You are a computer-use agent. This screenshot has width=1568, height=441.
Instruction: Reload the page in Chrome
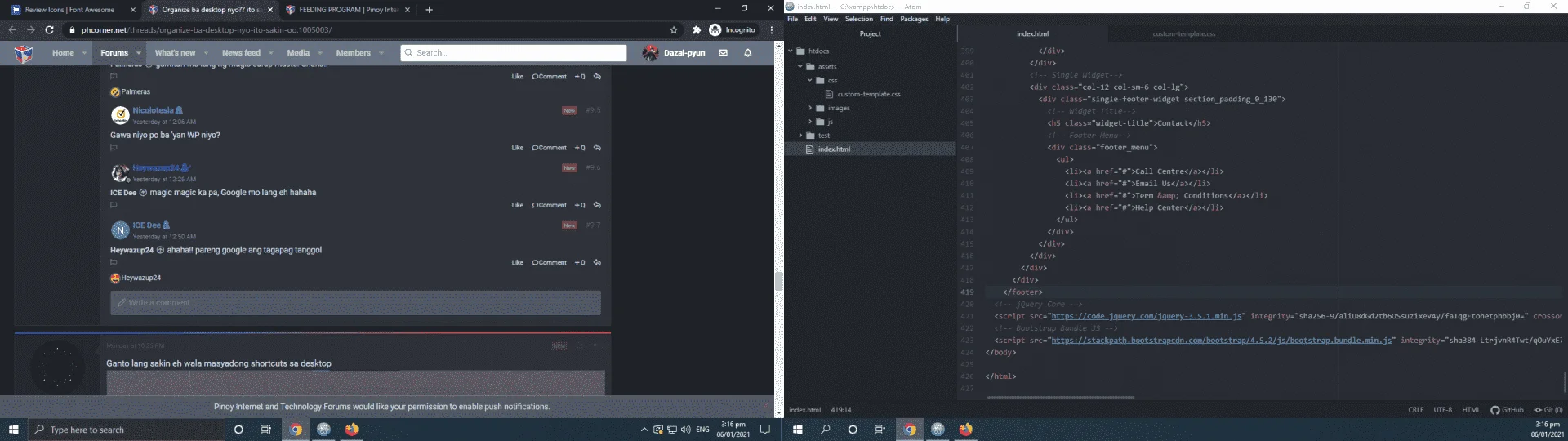pos(49,30)
